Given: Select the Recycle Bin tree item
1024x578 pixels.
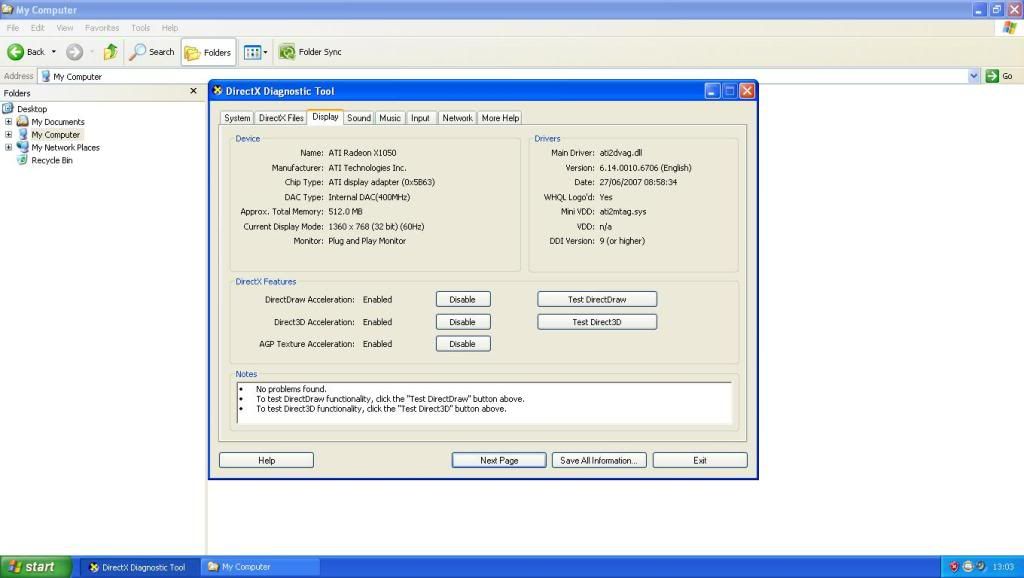Looking at the screenshot, I should [52, 160].
